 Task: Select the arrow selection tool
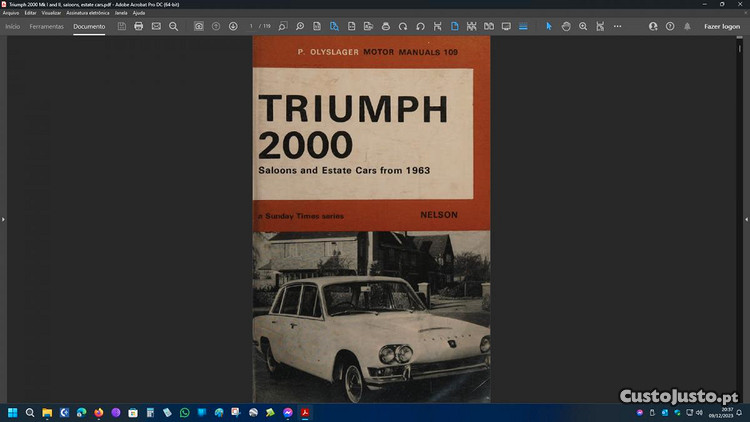[x=548, y=26]
